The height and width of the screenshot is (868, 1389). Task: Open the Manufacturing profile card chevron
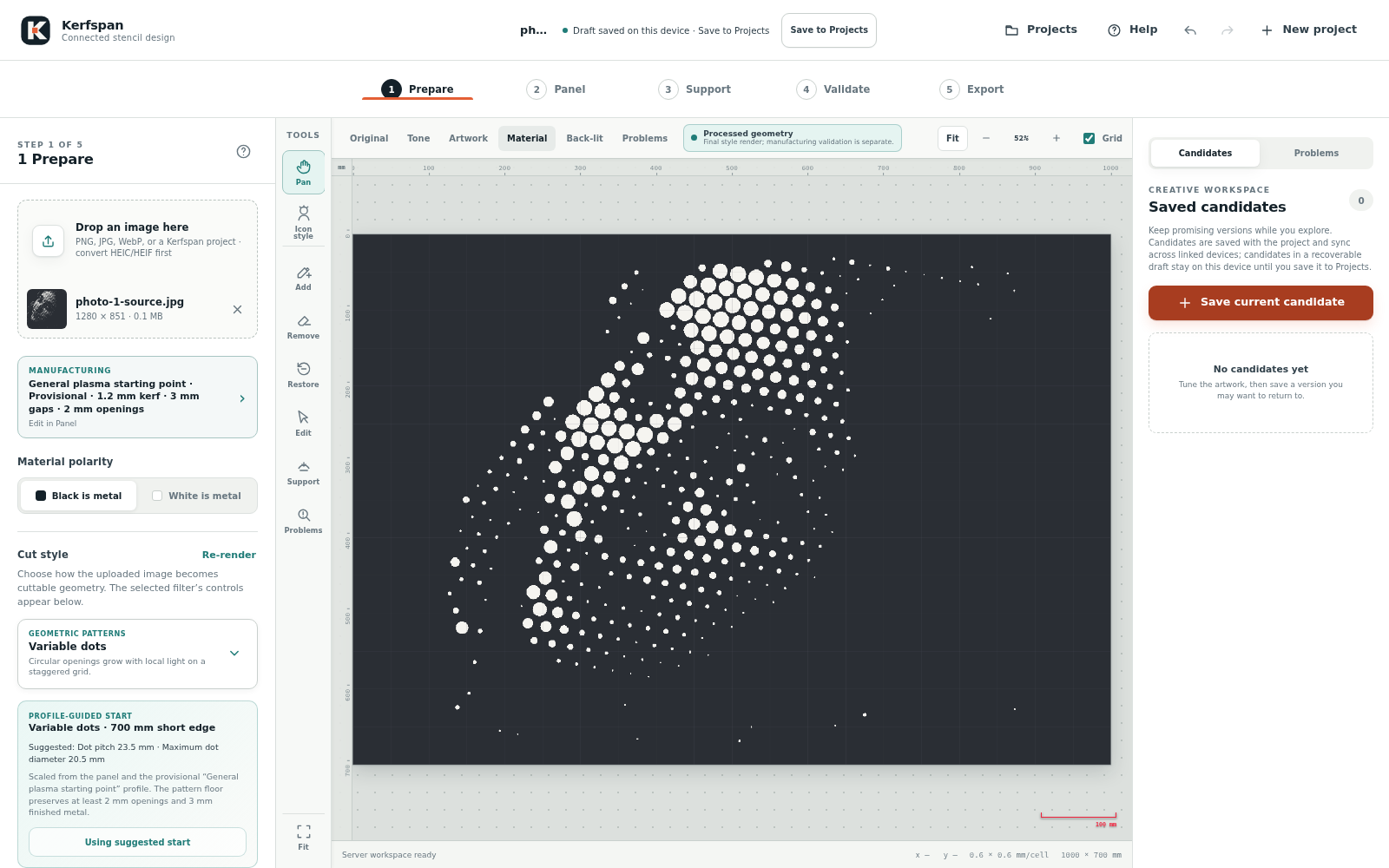pos(242,398)
